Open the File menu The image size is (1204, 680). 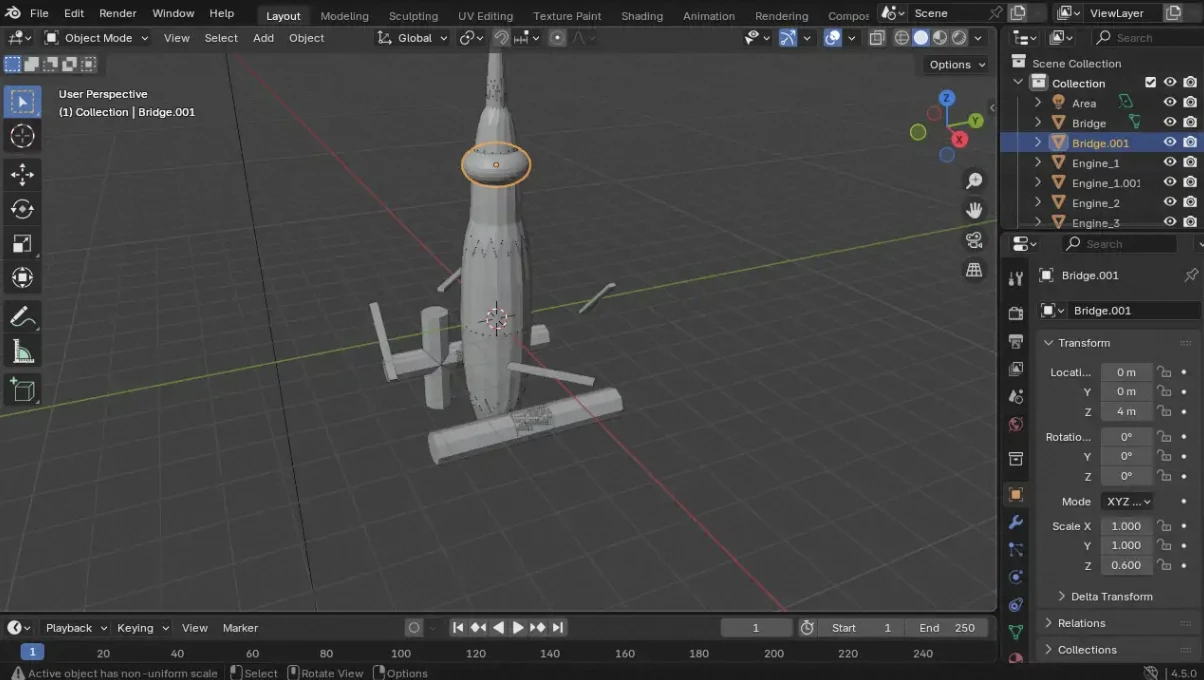point(39,13)
